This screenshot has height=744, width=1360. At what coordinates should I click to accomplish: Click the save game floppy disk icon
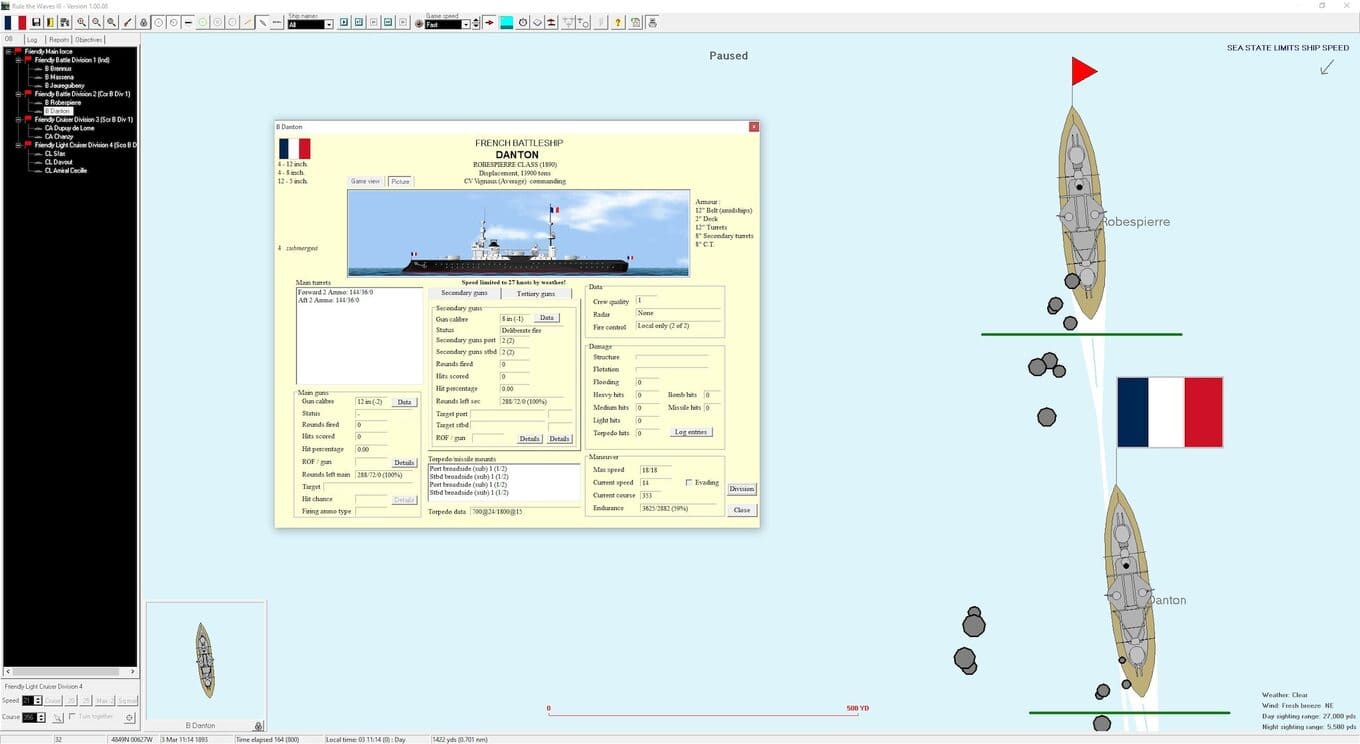[x=36, y=22]
